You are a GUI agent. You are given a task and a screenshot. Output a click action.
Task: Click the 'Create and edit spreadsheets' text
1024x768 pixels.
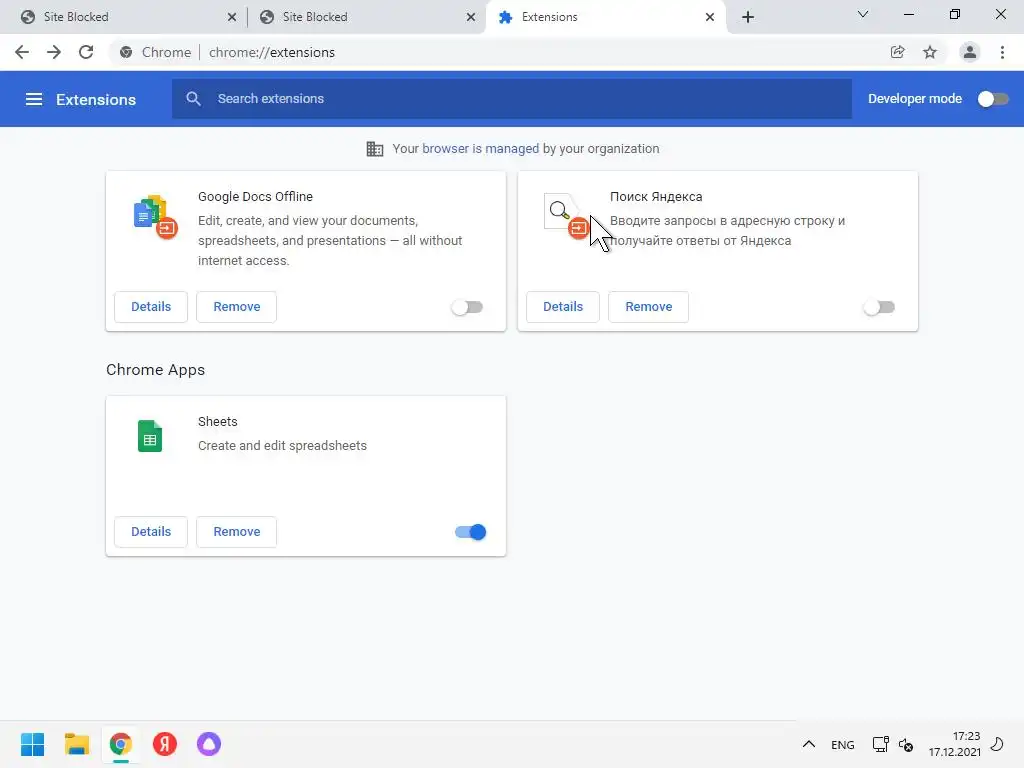tap(282, 445)
